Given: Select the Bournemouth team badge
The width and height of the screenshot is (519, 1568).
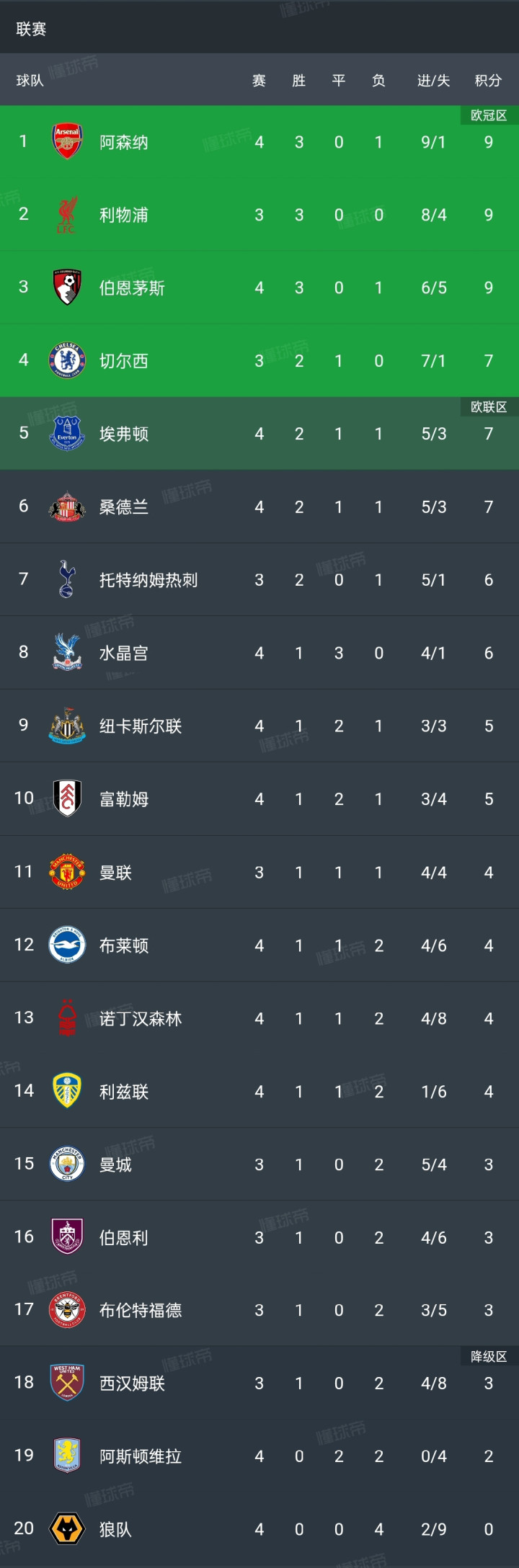Looking at the screenshot, I should pyautogui.click(x=67, y=288).
